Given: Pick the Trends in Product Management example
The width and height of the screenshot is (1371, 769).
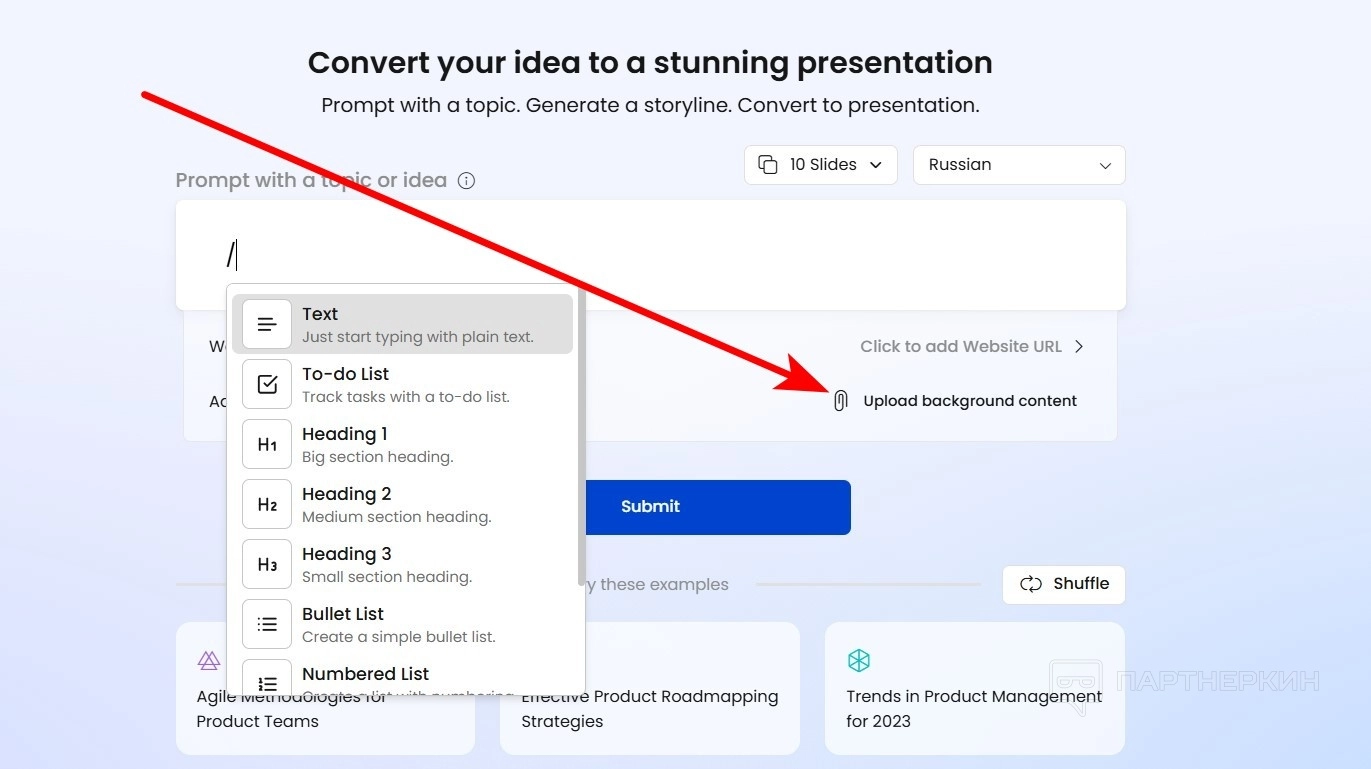Looking at the screenshot, I should click(x=975, y=688).
